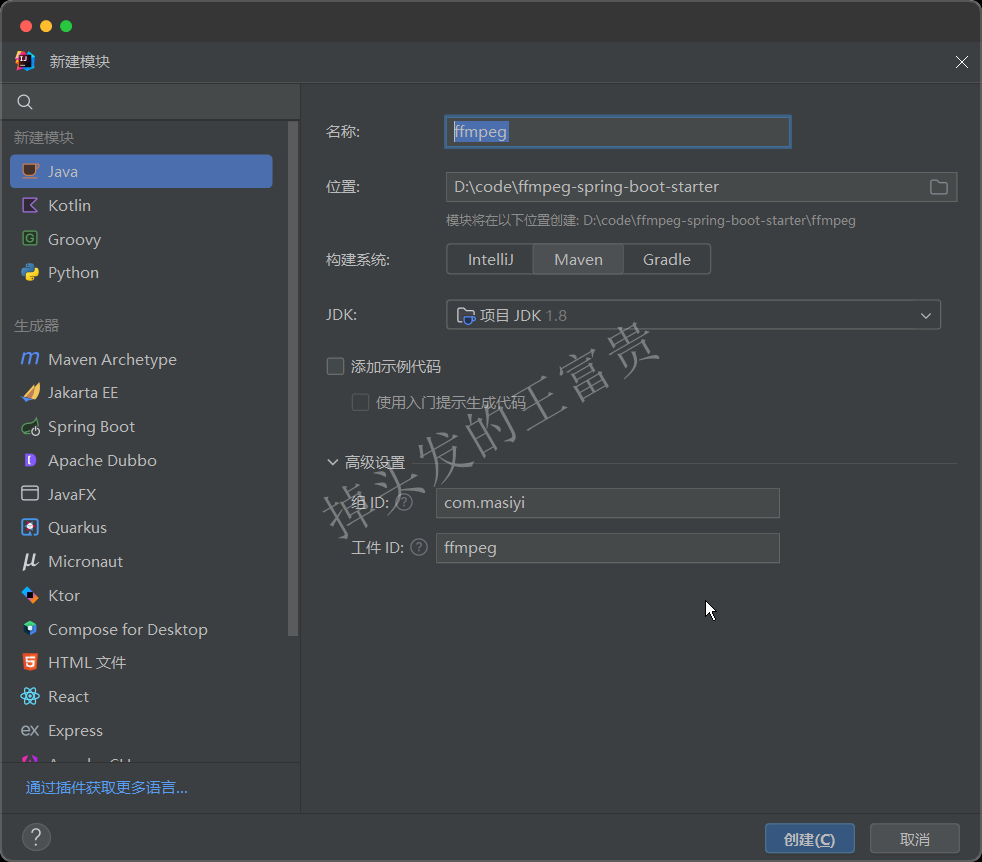Select the Apache Dubbo icon

click(x=30, y=460)
